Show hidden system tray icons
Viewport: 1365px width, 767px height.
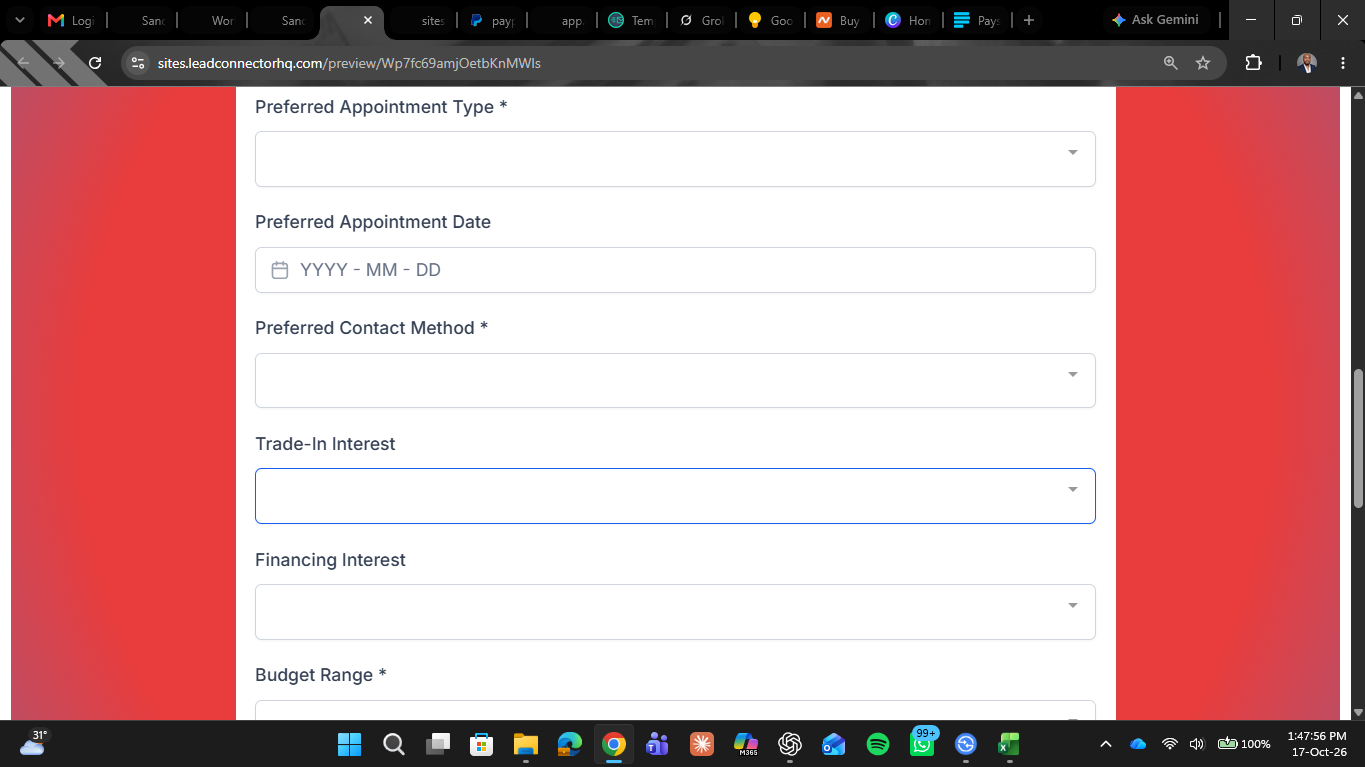pyautogui.click(x=1106, y=744)
